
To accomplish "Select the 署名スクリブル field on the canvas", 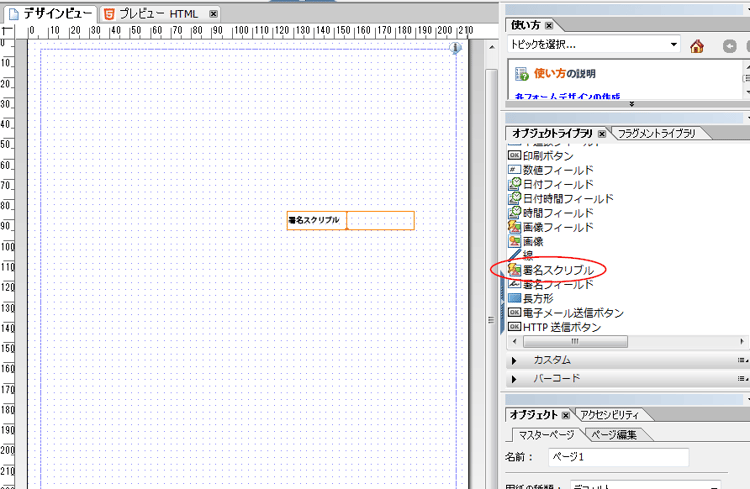I will tap(351, 221).
